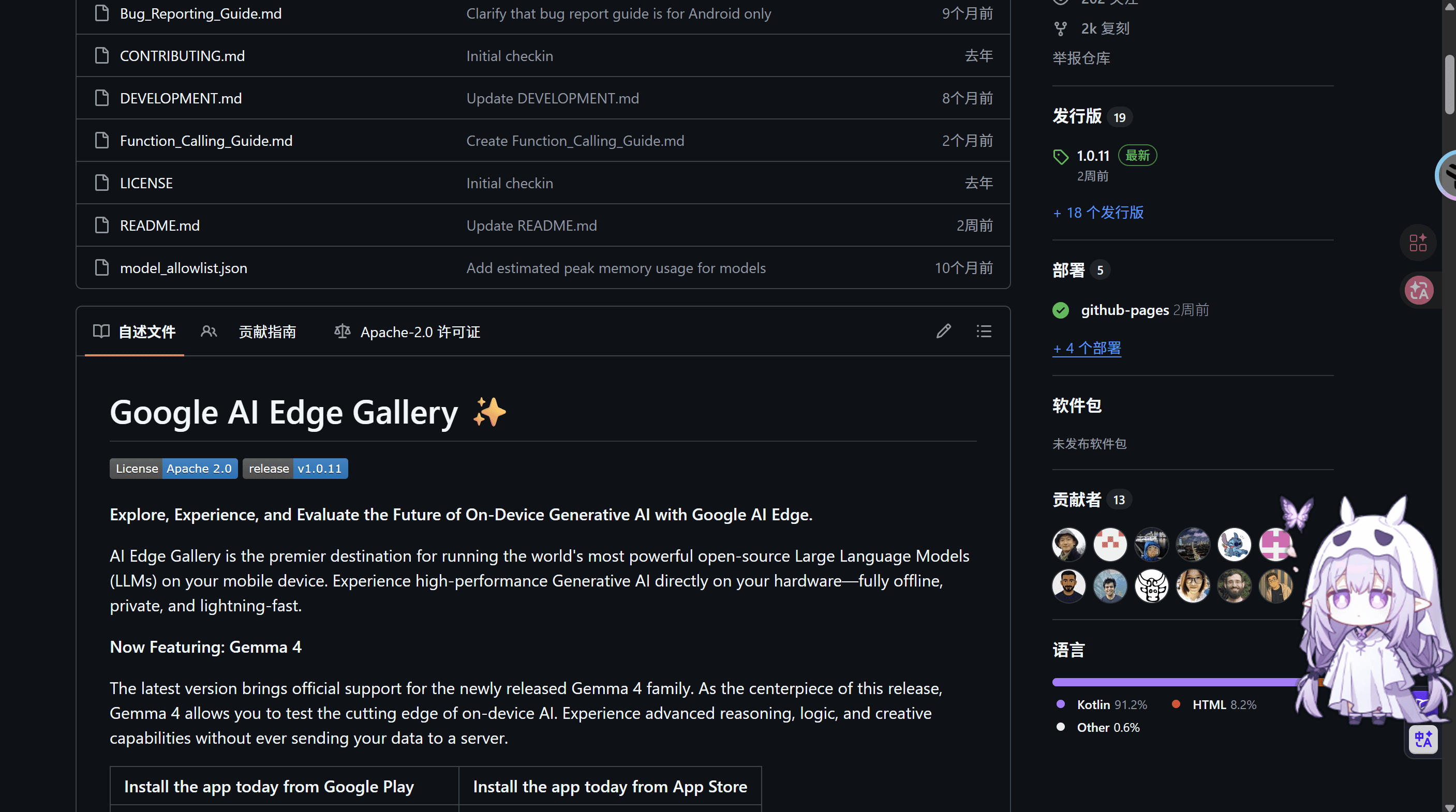Switch to the 贡献指南 tab
Image resolution: width=1456 pixels, height=812 pixels.
pyautogui.click(x=249, y=332)
